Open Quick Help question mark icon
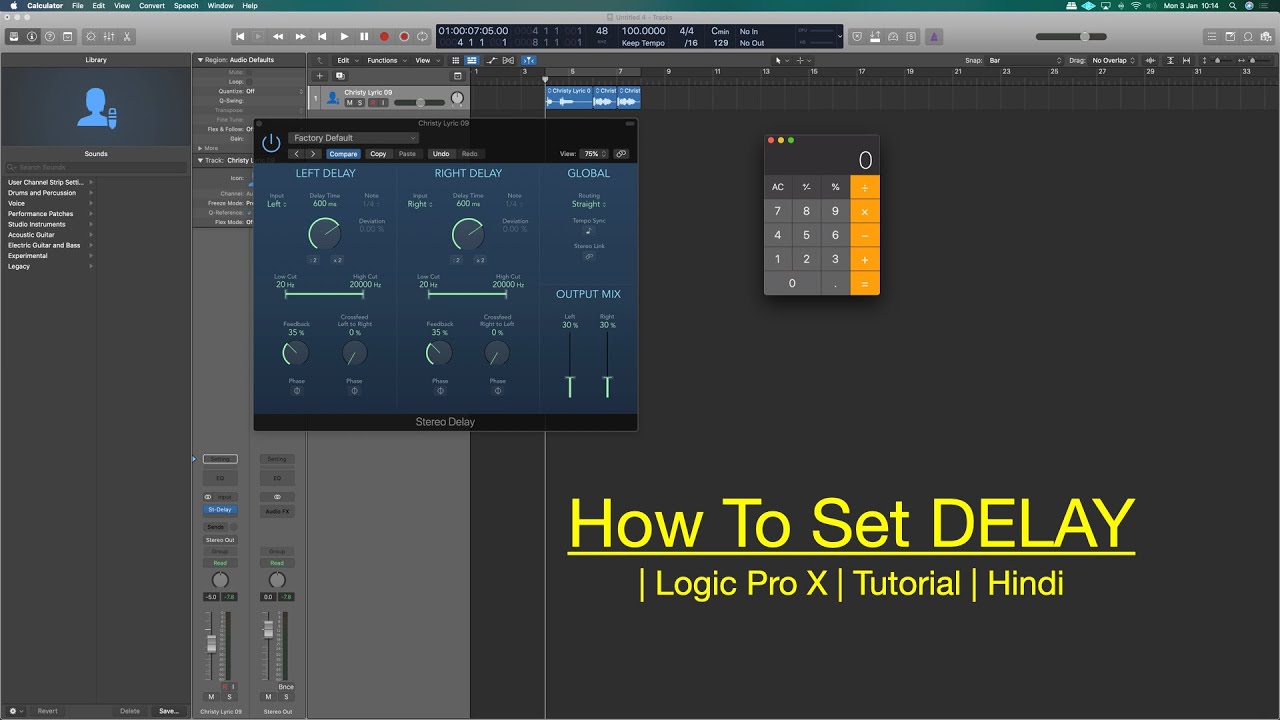Viewport: 1280px width, 720px height. 50,36
